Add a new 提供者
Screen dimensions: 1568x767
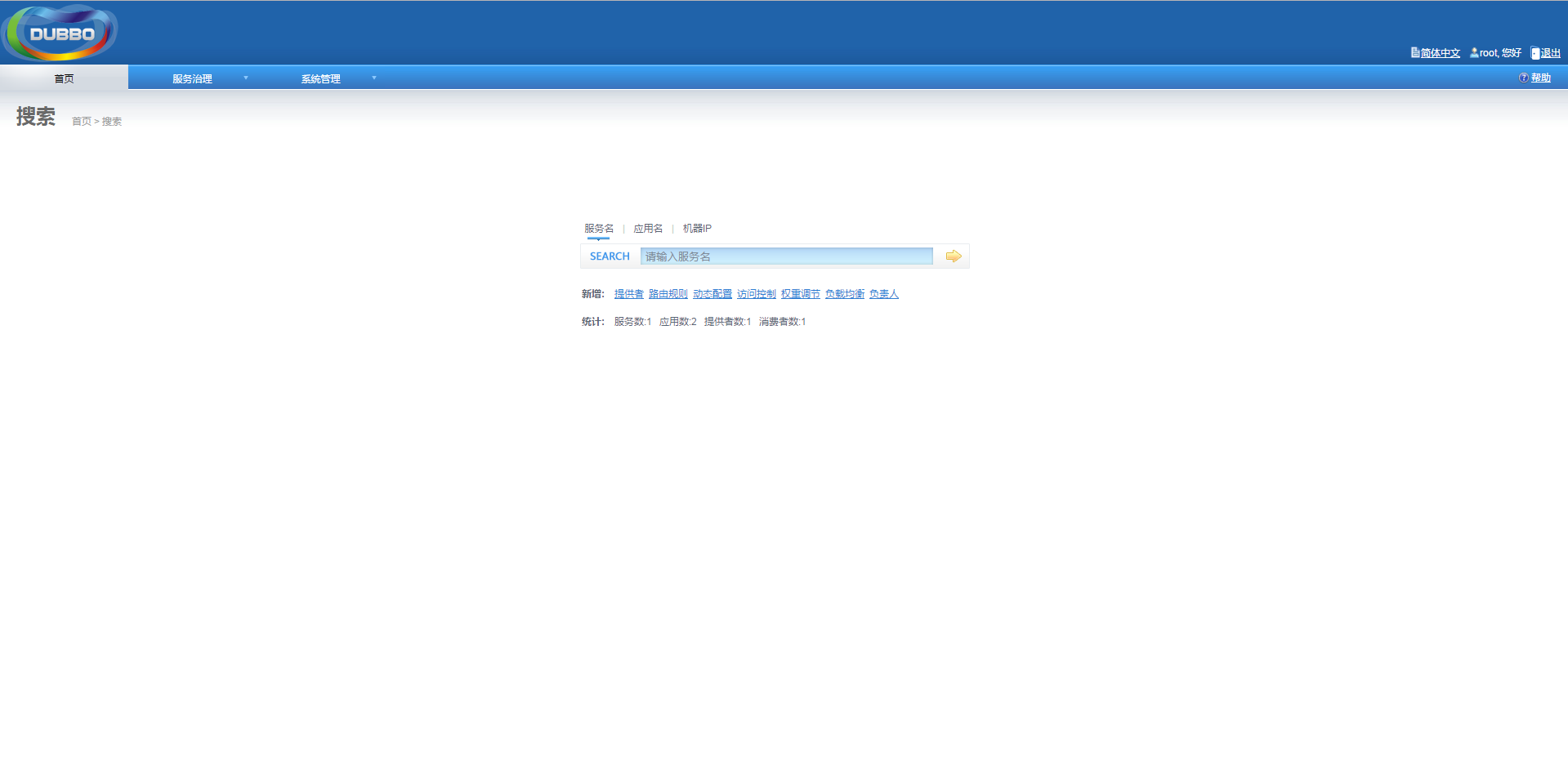coord(629,294)
